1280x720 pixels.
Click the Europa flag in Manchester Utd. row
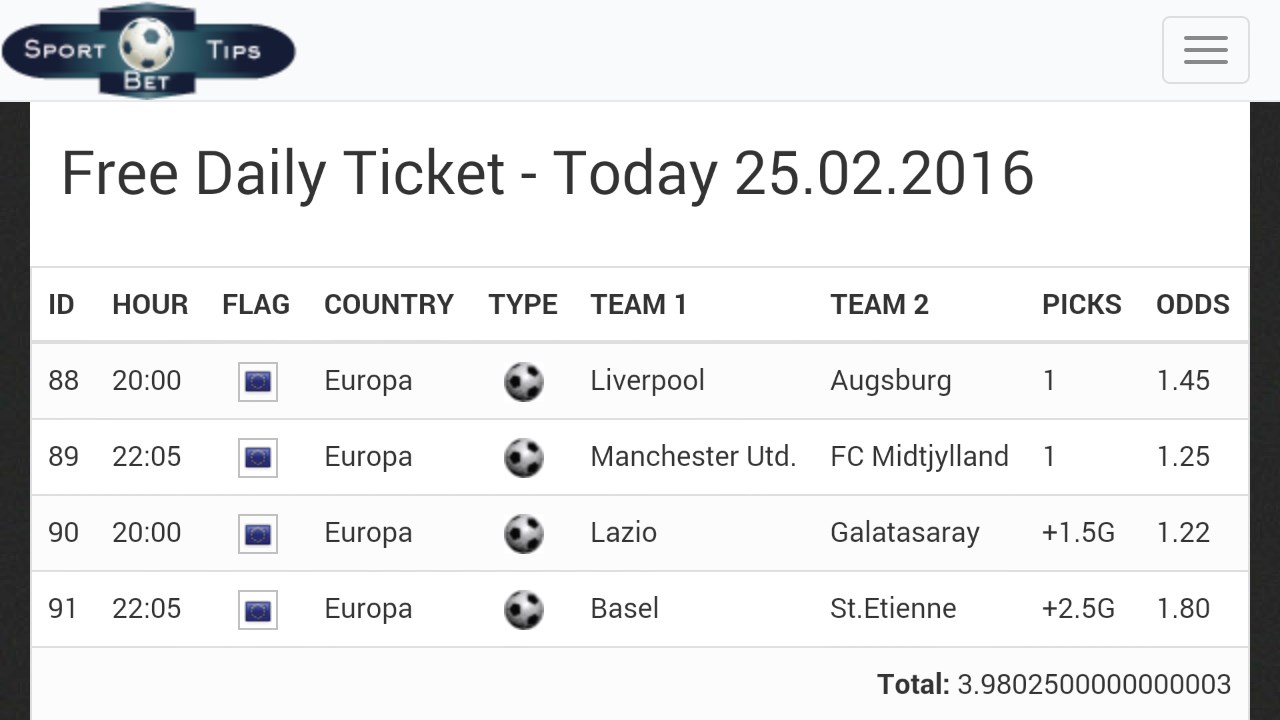click(x=258, y=457)
